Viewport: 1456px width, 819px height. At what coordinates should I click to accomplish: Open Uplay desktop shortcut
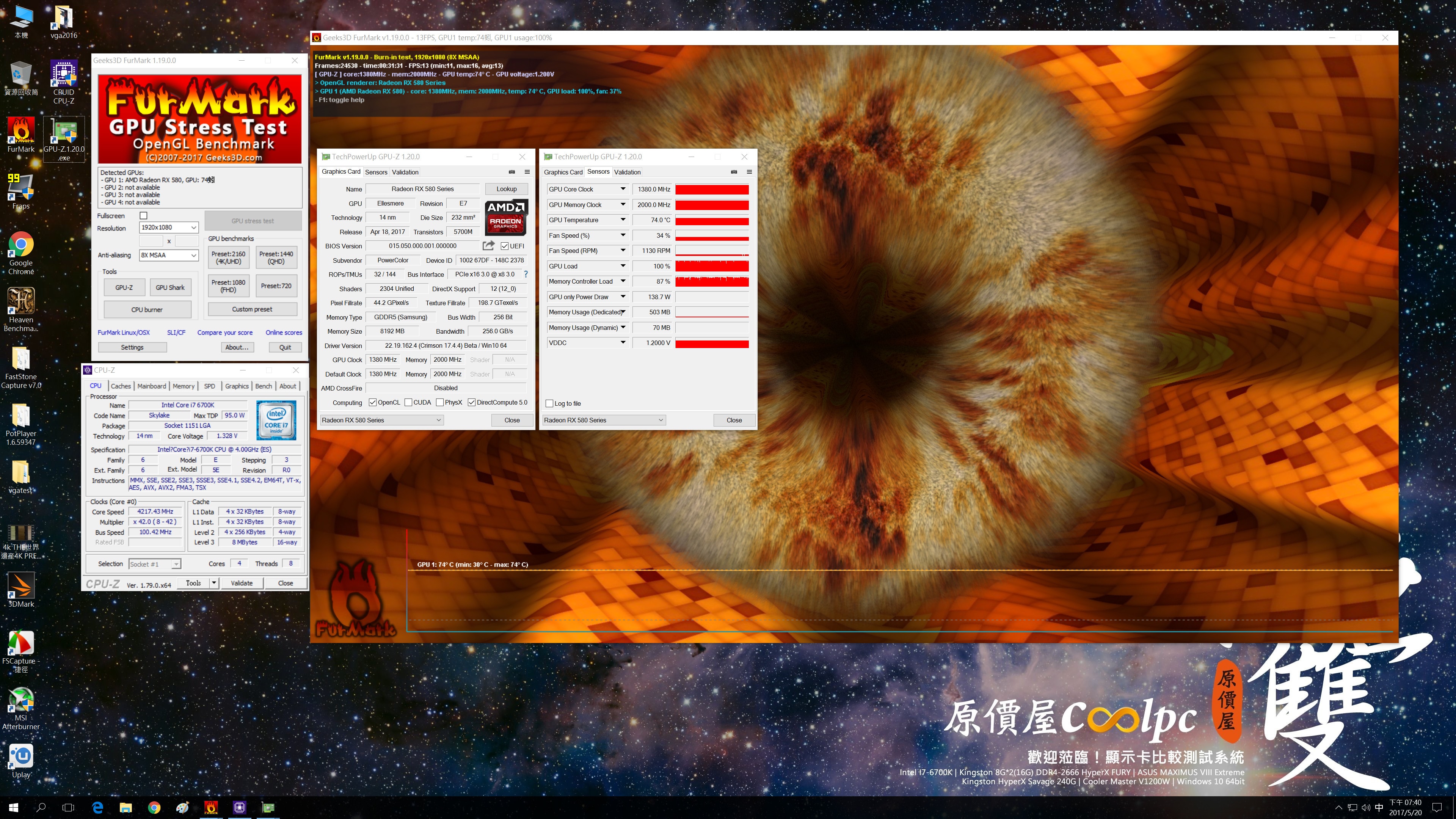click(x=21, y=761)
